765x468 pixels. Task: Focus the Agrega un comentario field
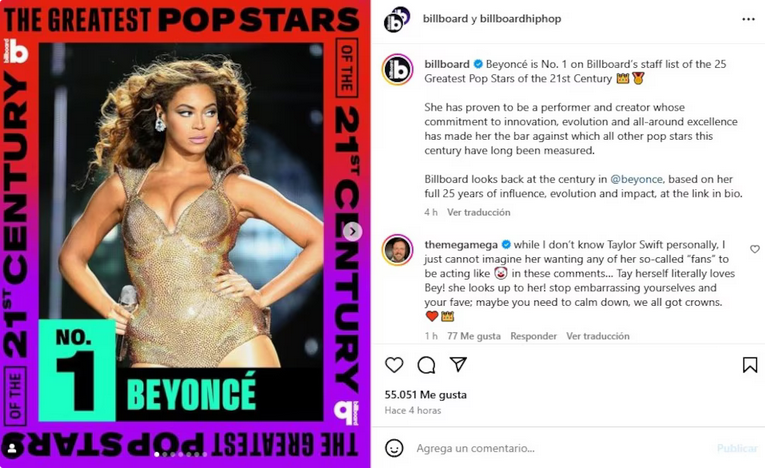point(561,448)
